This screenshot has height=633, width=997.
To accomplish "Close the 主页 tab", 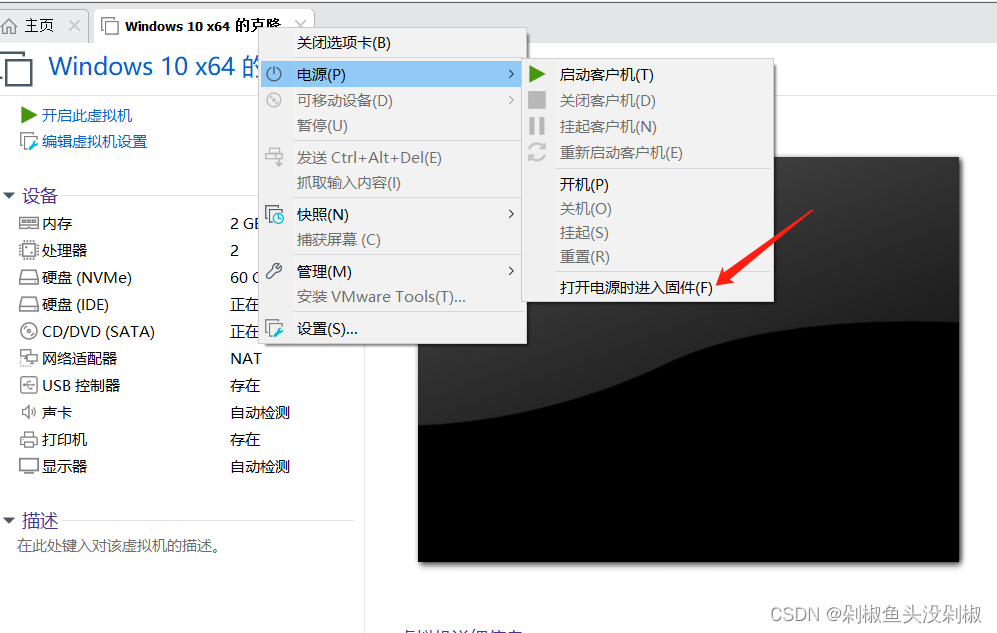I will click(74, 26).
